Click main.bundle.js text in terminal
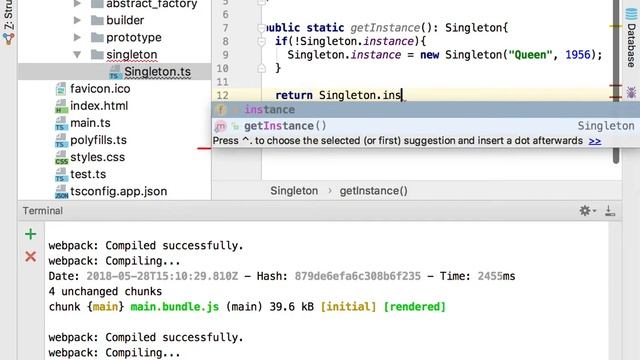Screen dimensions: 640x360 [x=175, y=307]
